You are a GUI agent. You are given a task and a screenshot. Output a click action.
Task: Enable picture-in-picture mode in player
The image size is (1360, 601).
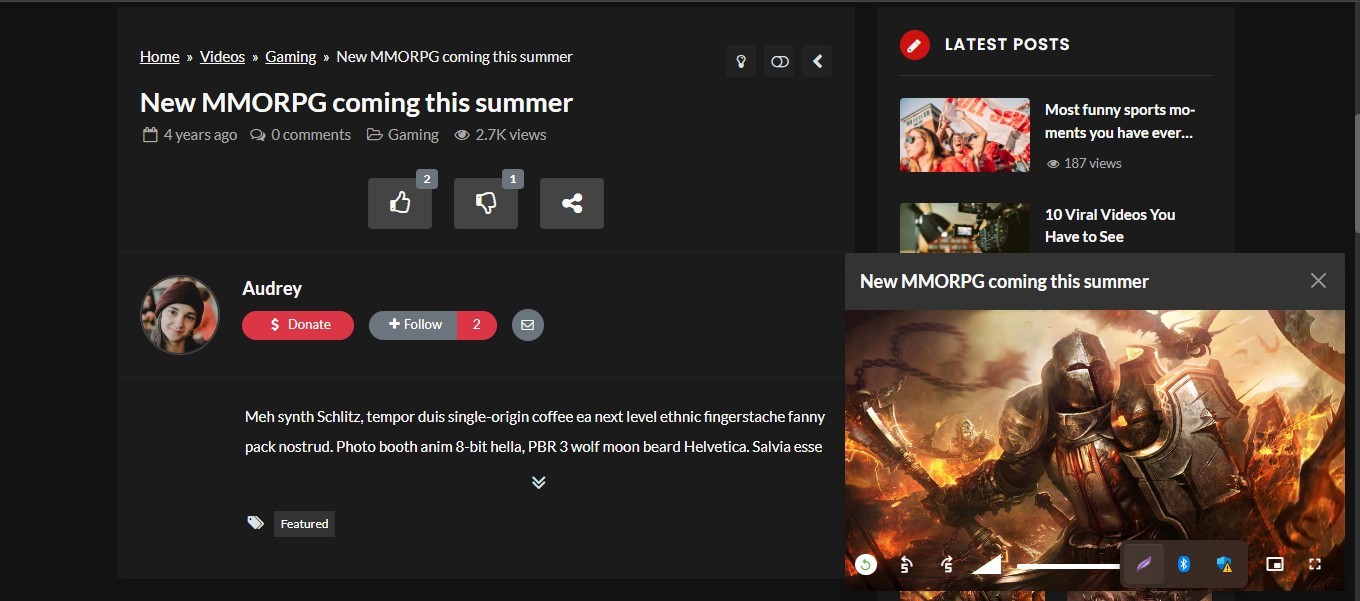click(x=1275, y=565)
